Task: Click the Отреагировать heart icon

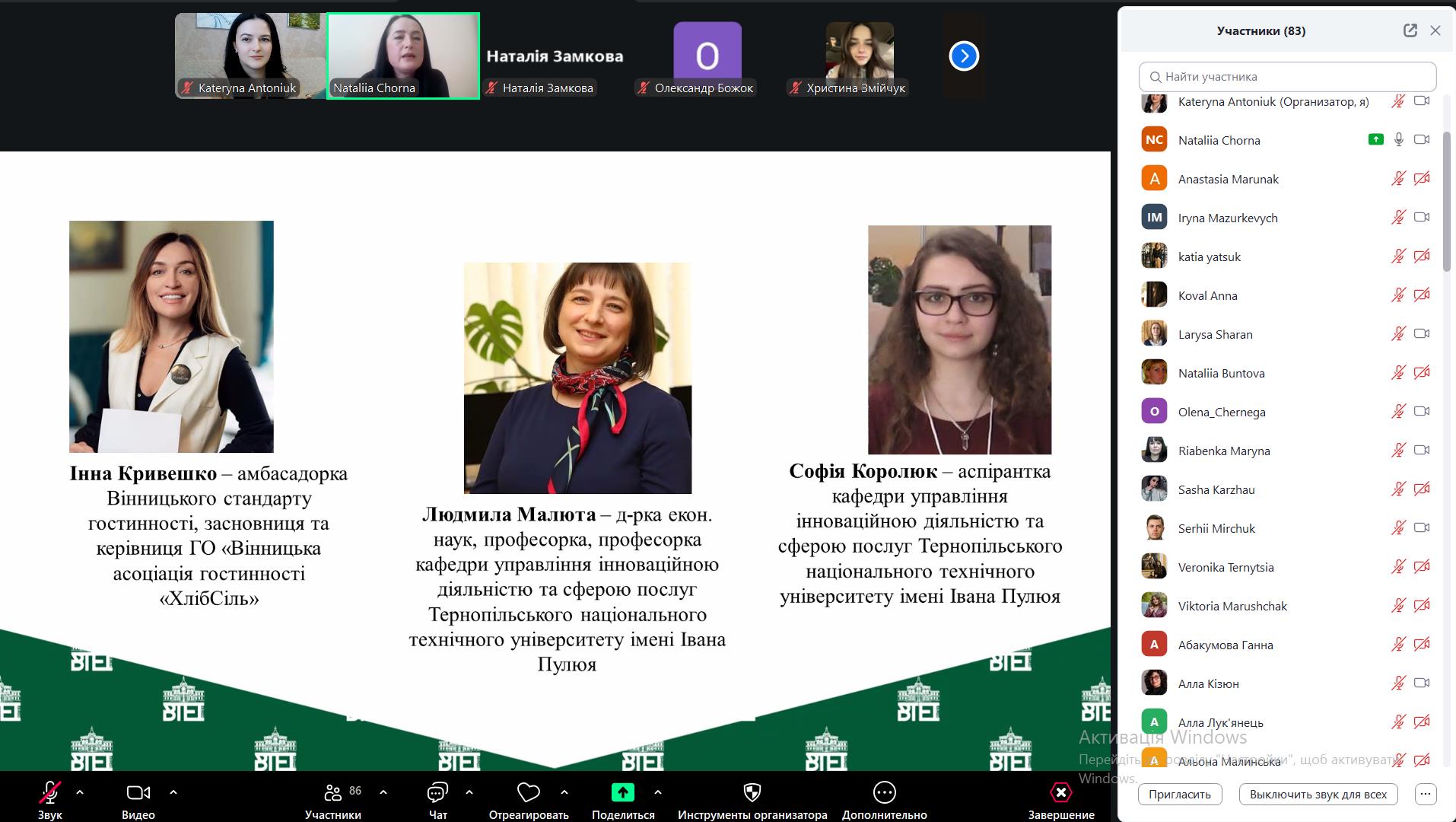Action: coord(528,793)
